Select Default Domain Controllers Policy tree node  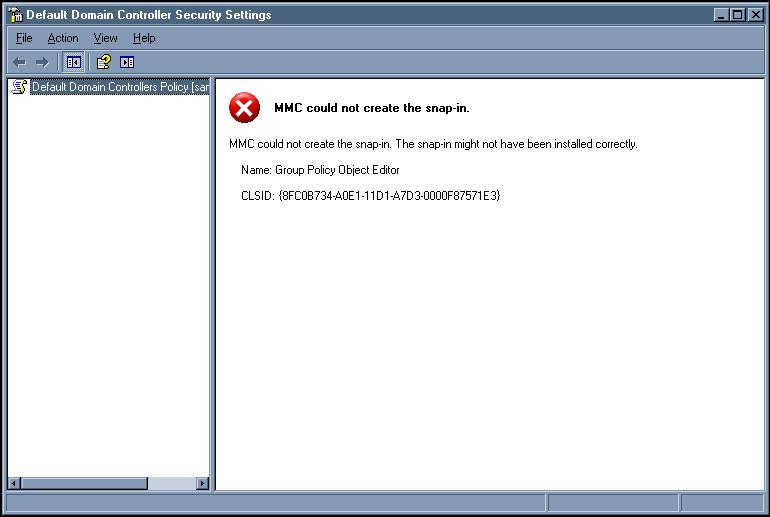click(120, 87)
